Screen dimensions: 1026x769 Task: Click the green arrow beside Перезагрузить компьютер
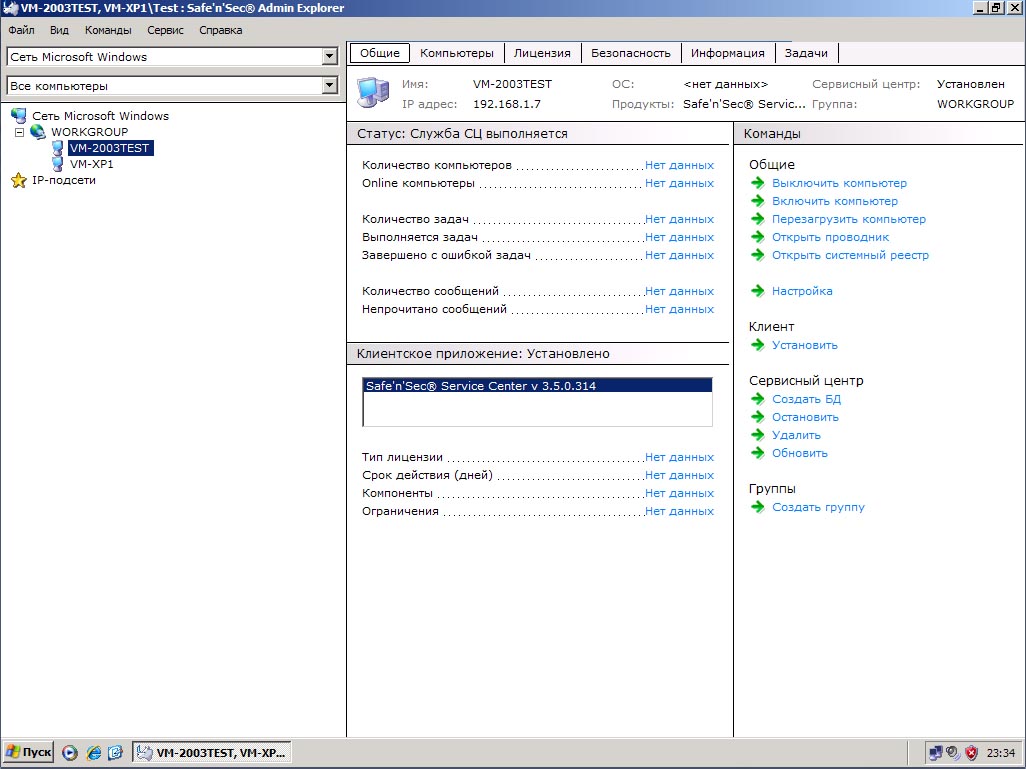[x=758, y=219]
